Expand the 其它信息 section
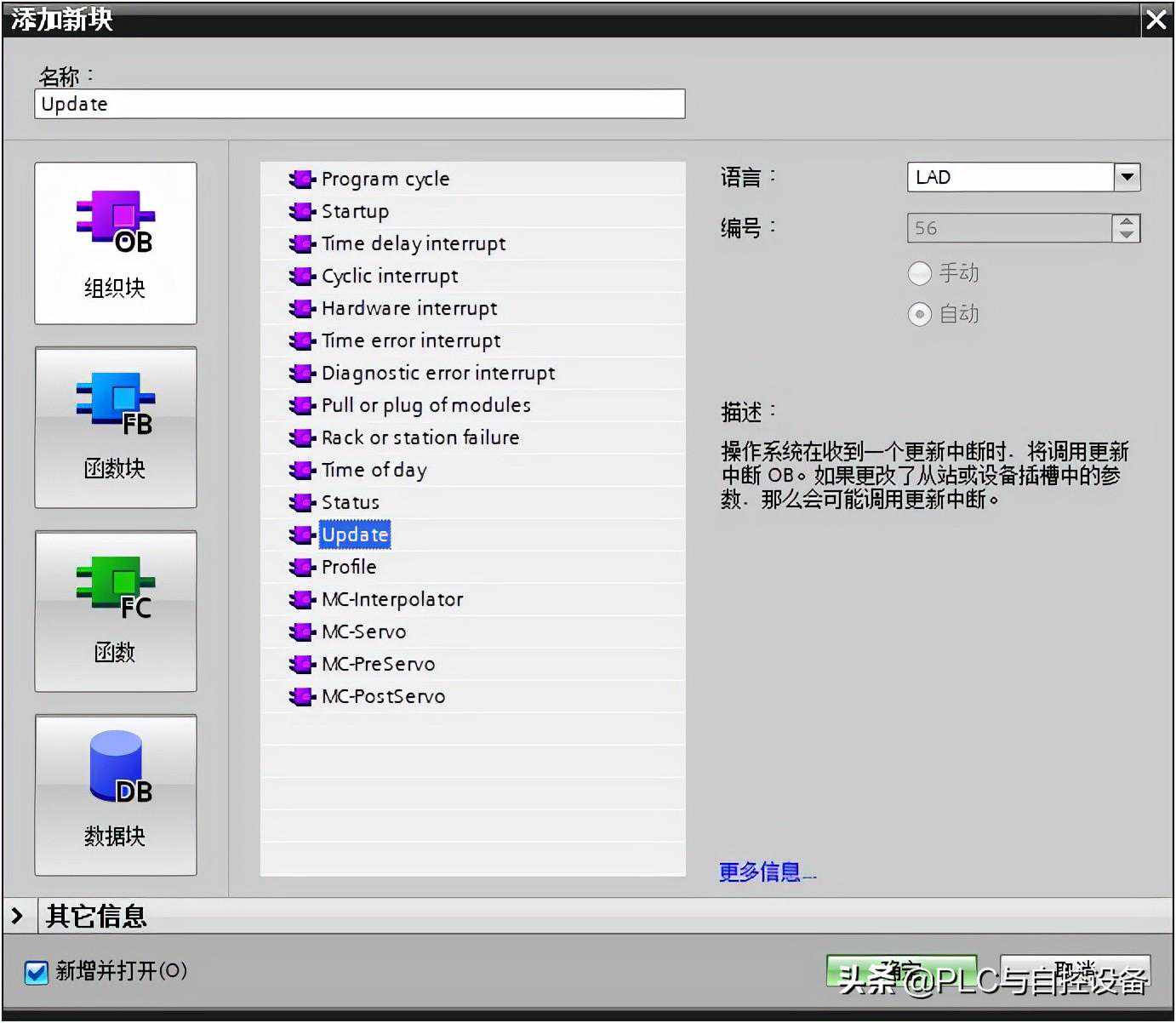The height and width of the screenshot is (1023, 1176). (17, 916)
